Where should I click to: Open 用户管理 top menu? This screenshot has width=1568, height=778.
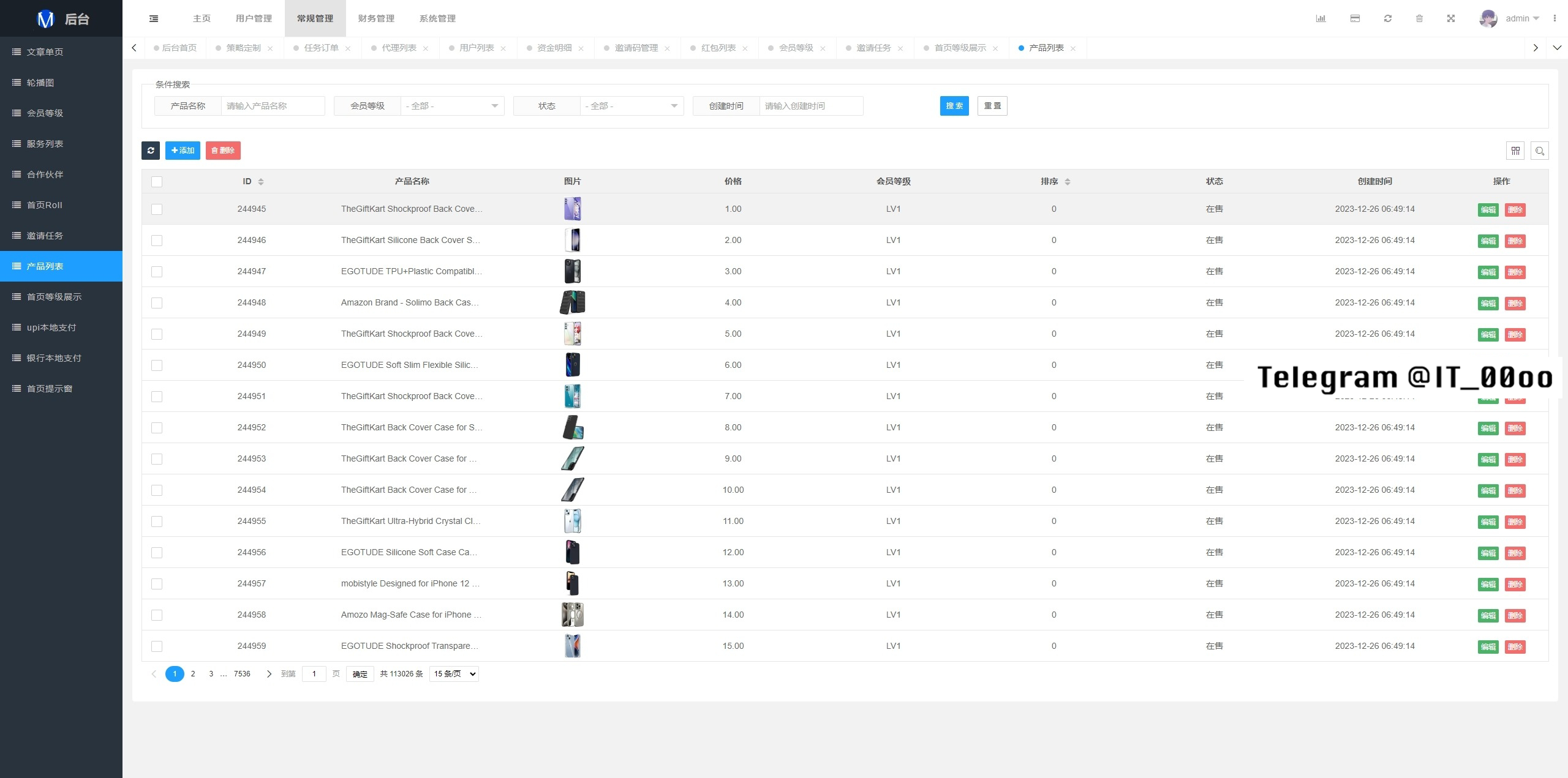click(x=254, y=18)
